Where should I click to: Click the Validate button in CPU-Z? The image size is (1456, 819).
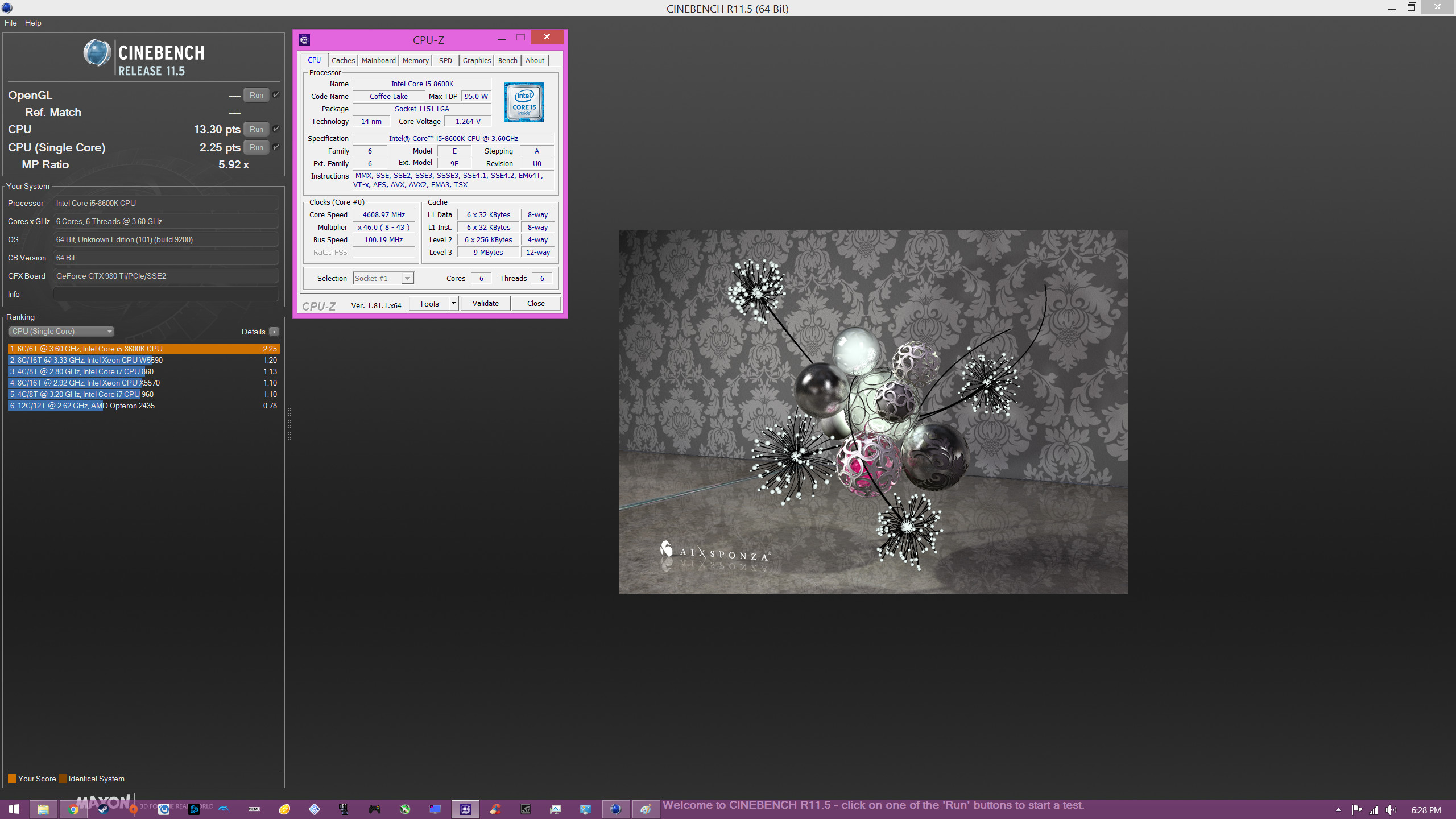click(486, 303)
